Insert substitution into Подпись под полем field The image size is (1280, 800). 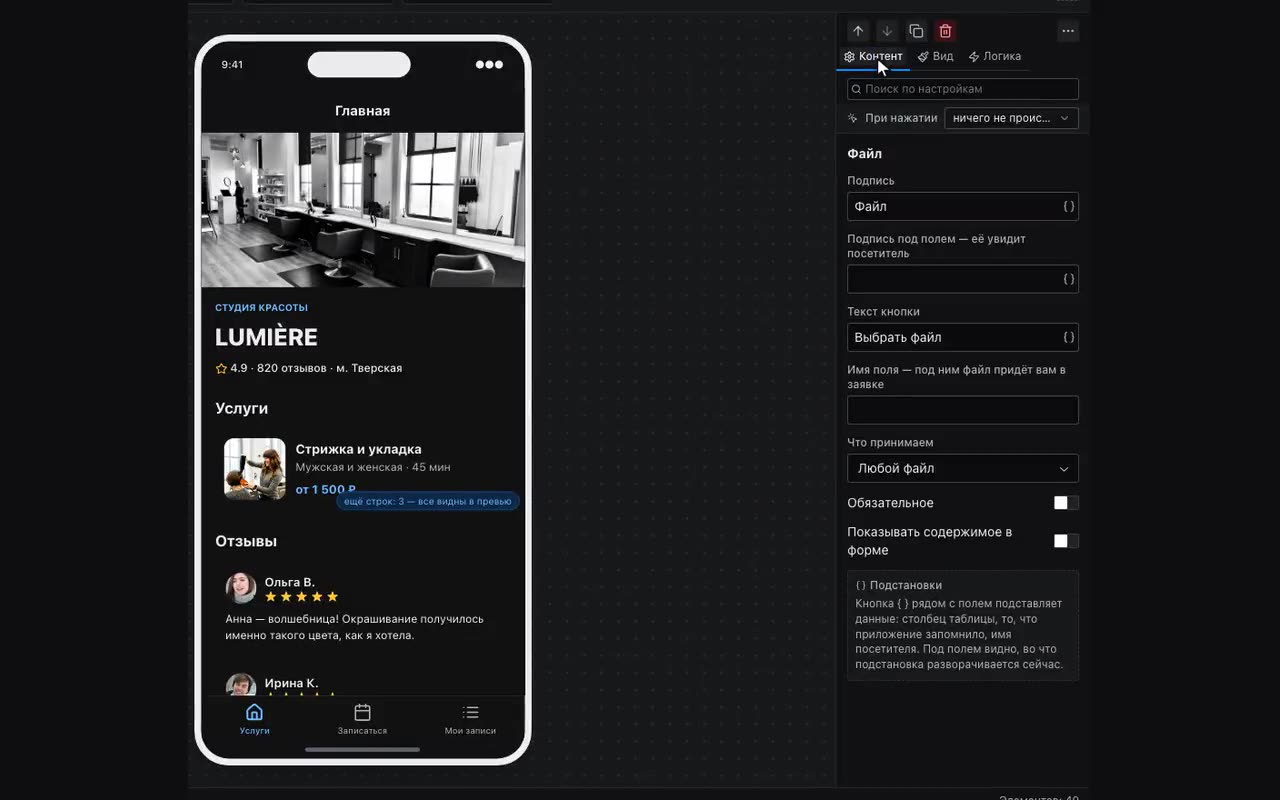(1068, 279)
